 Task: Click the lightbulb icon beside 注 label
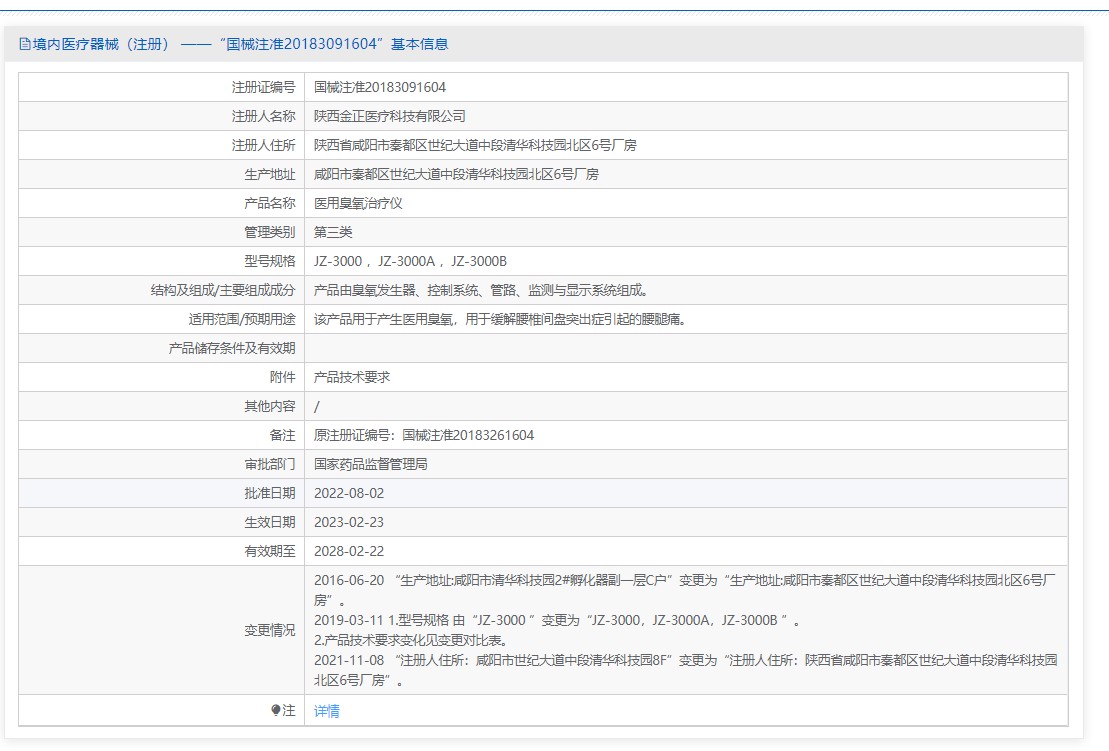coord(276,710)
